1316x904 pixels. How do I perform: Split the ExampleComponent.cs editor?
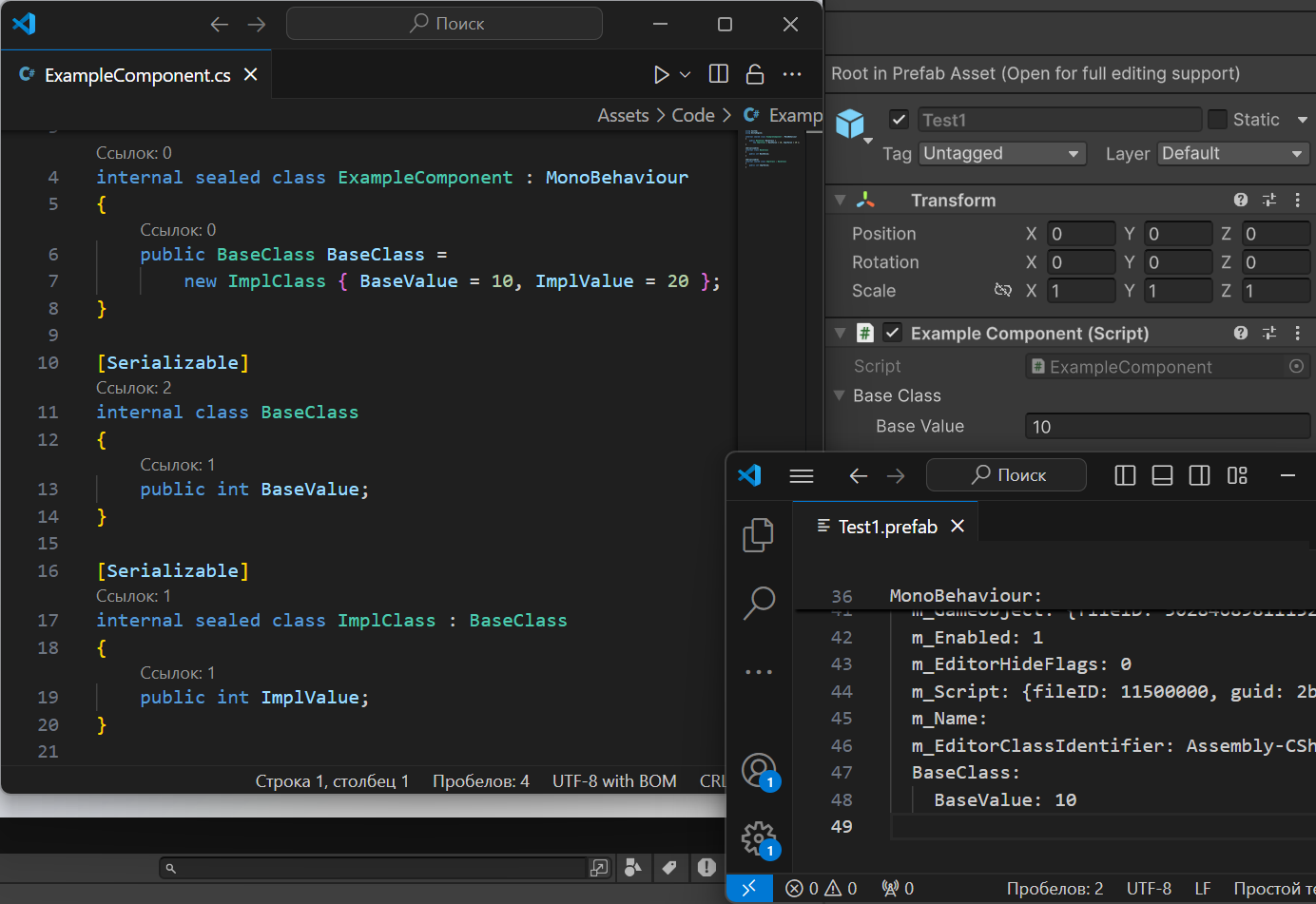pyautogui.click(x=719, y=74)
